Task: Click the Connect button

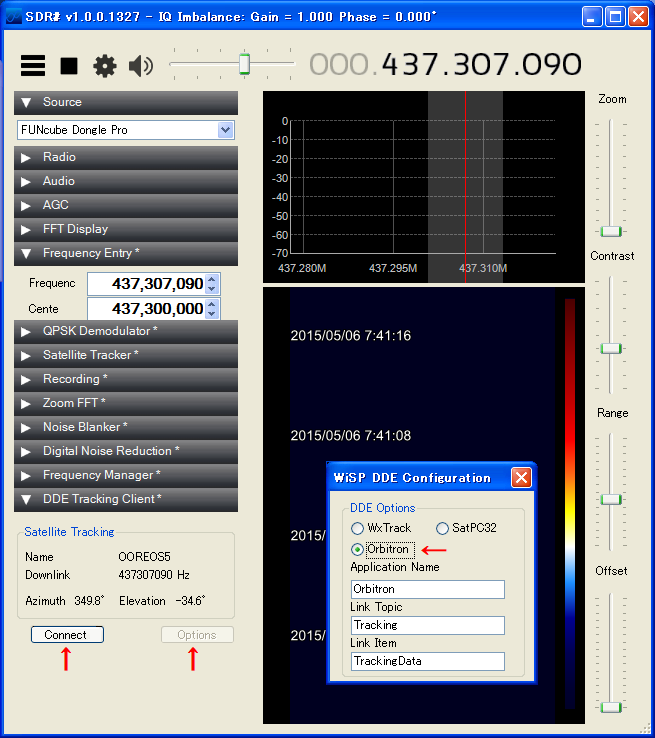Action: point(67,635)
